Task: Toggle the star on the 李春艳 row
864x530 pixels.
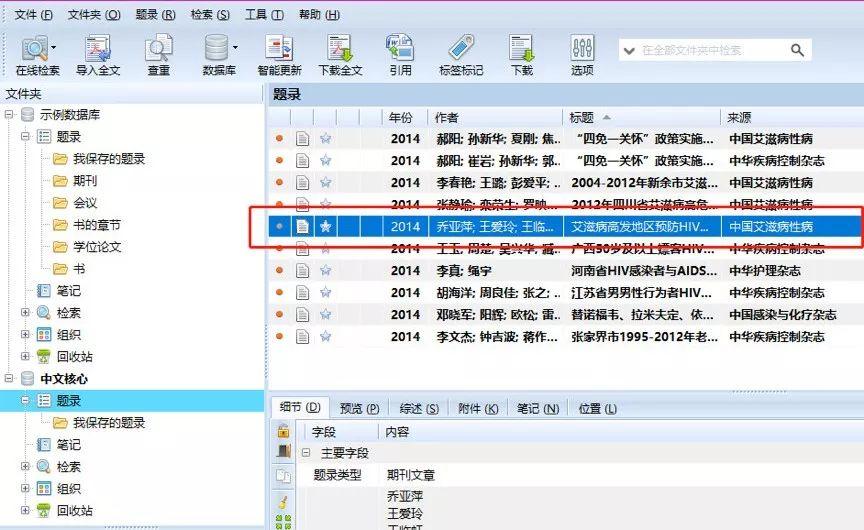Action: click(x=326, y=182)
